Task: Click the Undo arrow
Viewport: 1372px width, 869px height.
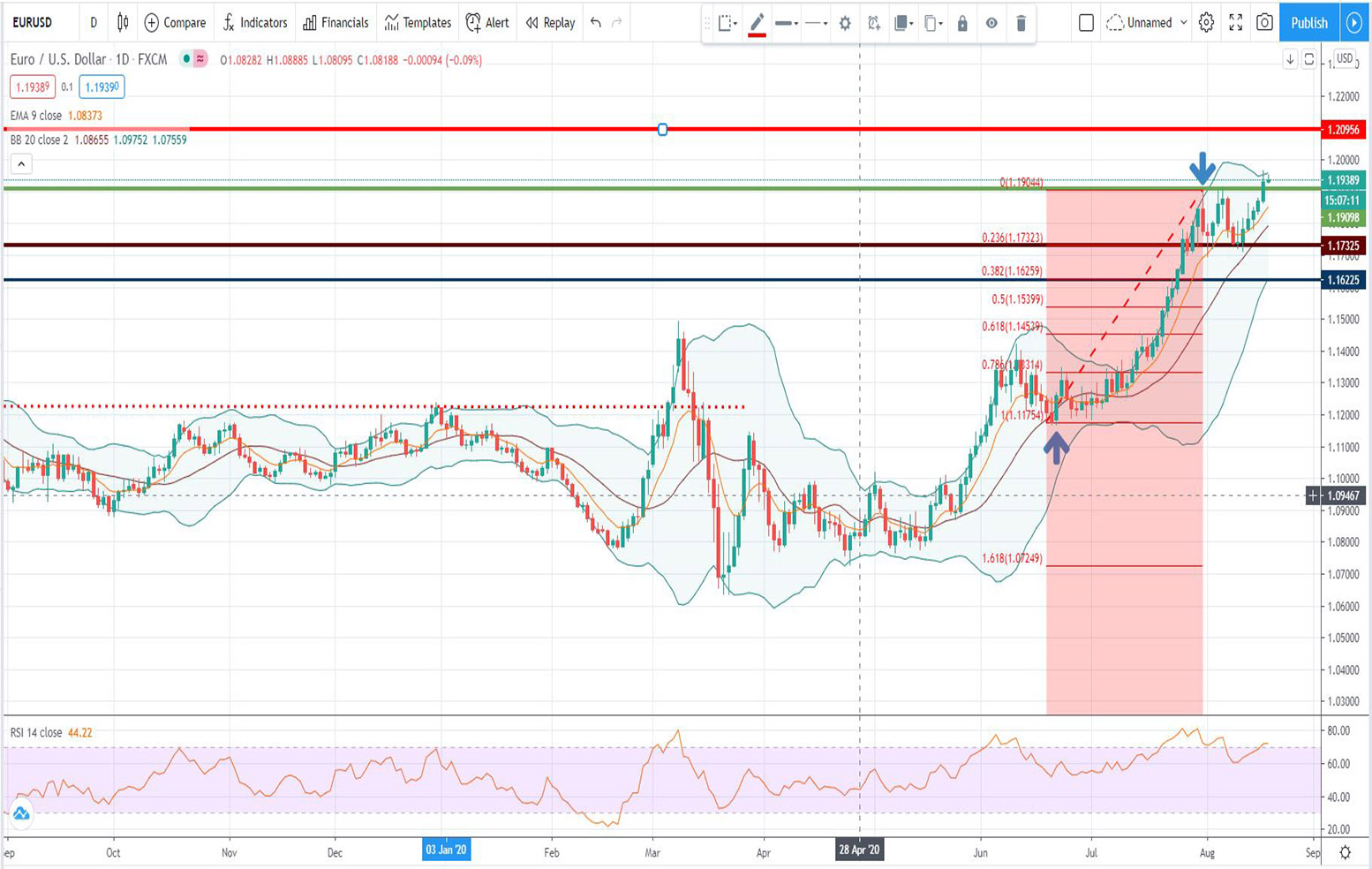Action: (596, 23)
